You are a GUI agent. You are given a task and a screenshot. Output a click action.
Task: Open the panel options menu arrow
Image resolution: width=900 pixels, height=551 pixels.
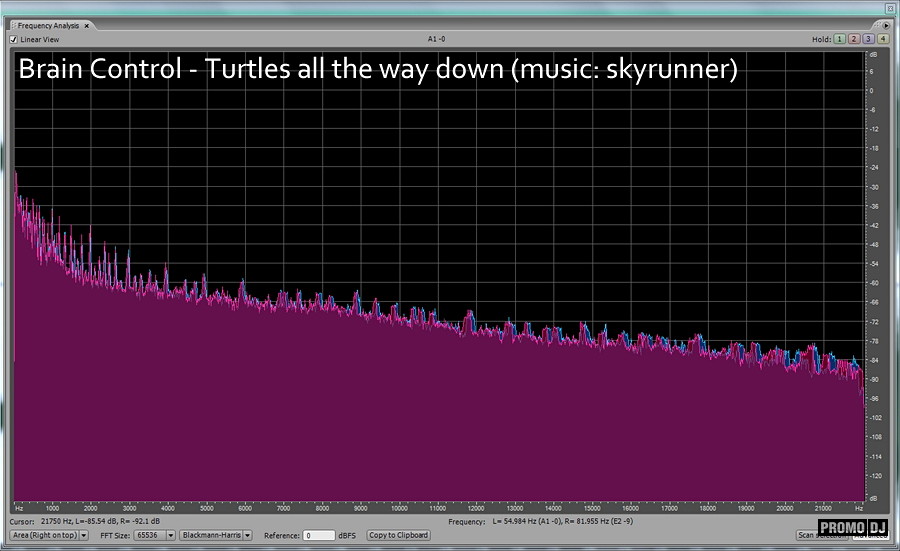(x=884, y=25)
